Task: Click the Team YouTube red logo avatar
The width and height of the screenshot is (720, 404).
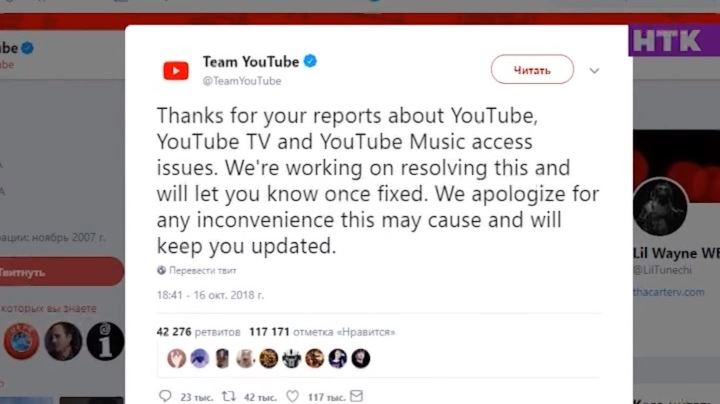Action: [176, 71]
